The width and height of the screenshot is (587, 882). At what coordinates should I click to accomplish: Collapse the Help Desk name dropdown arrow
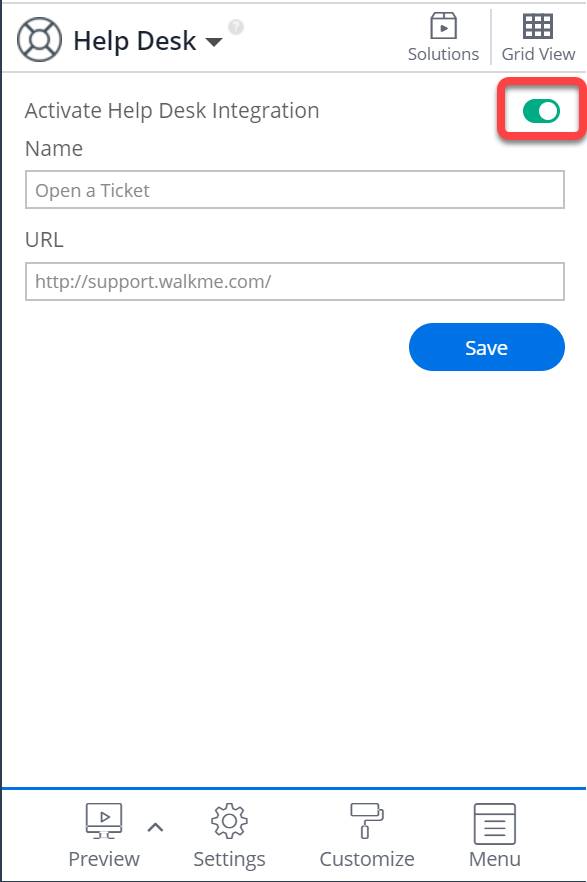[x=213, y=44]
